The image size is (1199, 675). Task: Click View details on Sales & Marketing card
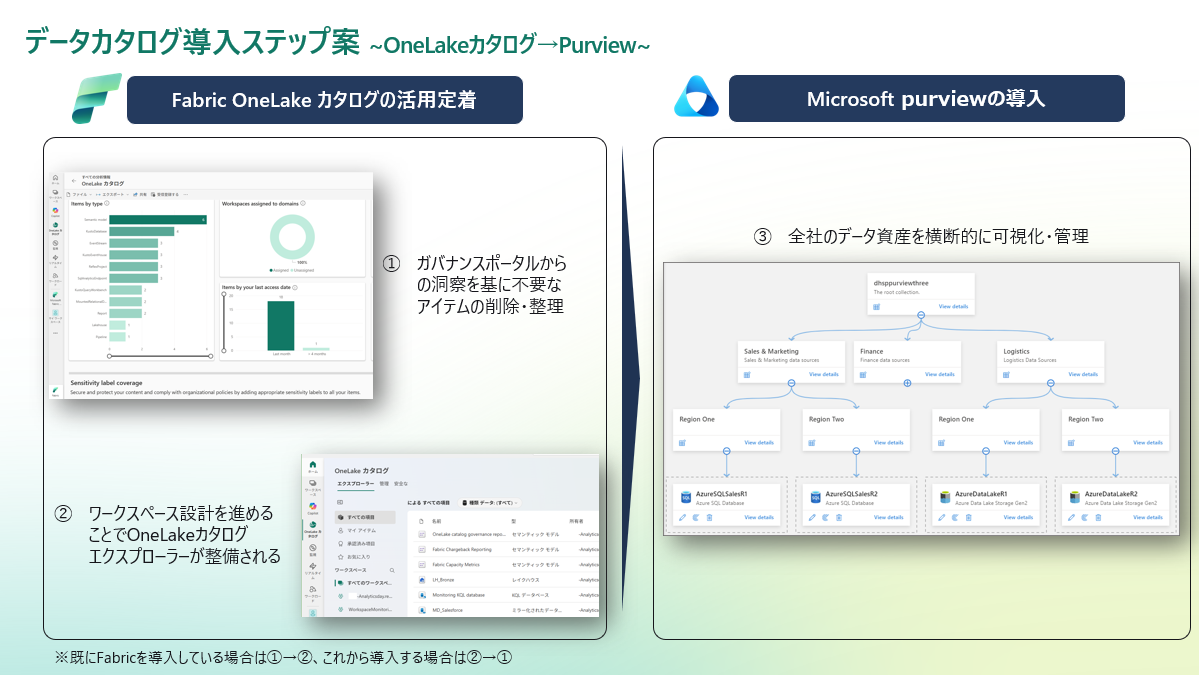coord(824,375)
